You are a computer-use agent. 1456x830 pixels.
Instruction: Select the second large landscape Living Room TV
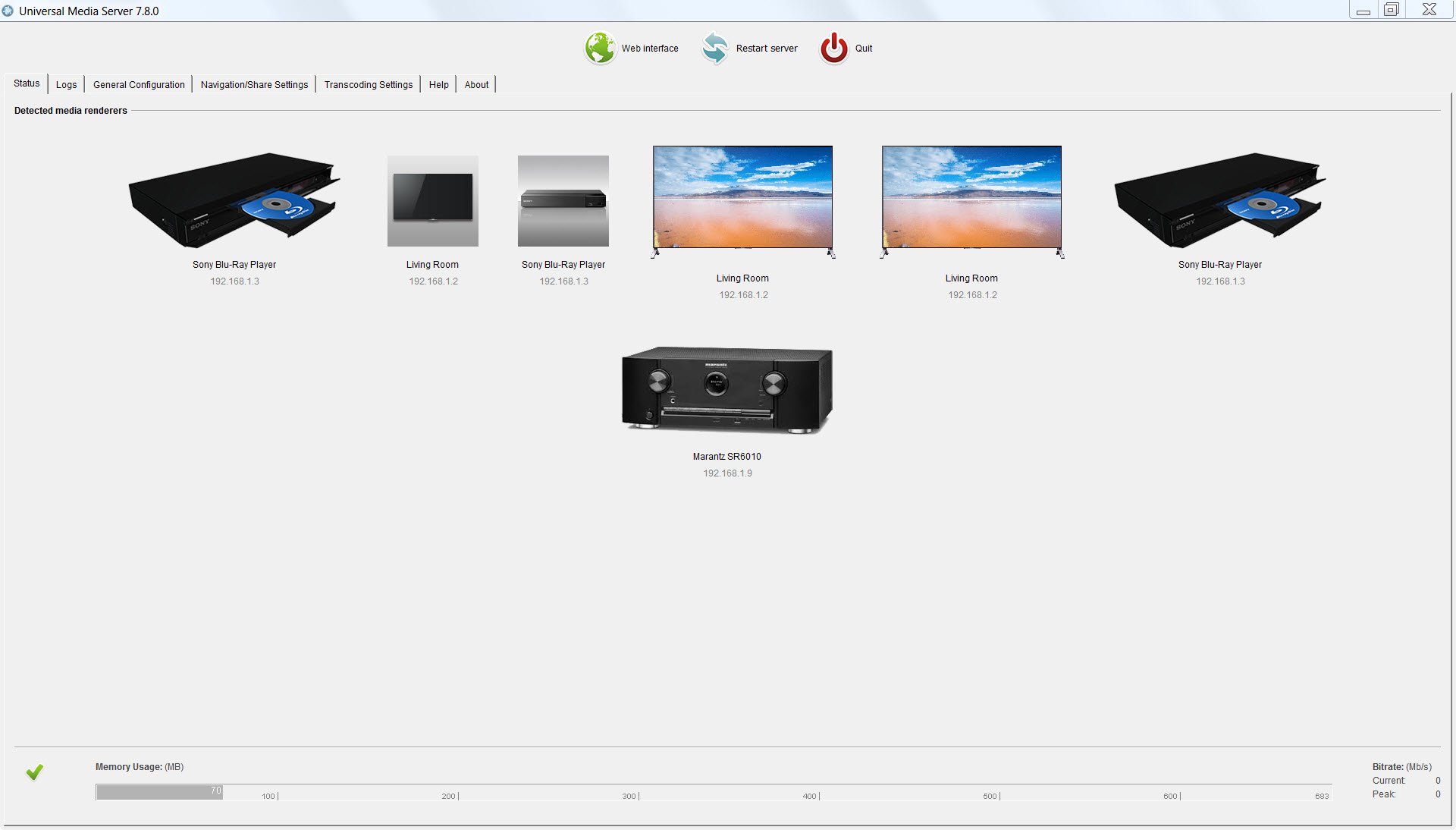point(972,202)
